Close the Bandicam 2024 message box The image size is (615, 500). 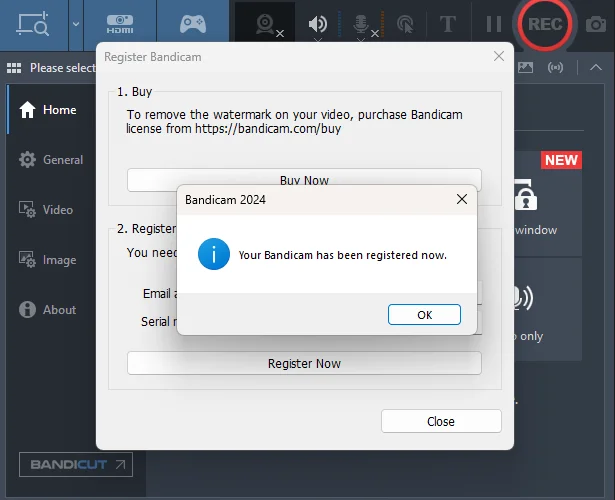462,199
